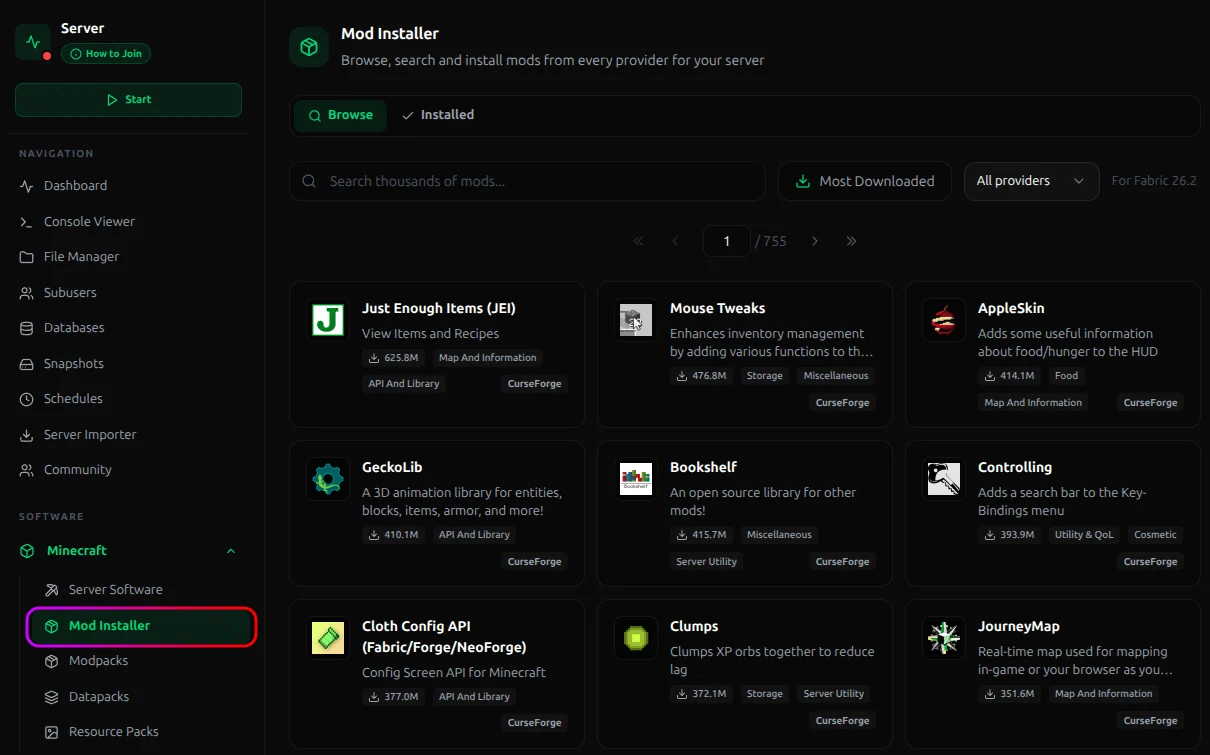Image resolution: width=1210 pixels, height=755 pixels.
Task: Click the CurseForge badge on Cloth Config card
Action: (535, 723)
